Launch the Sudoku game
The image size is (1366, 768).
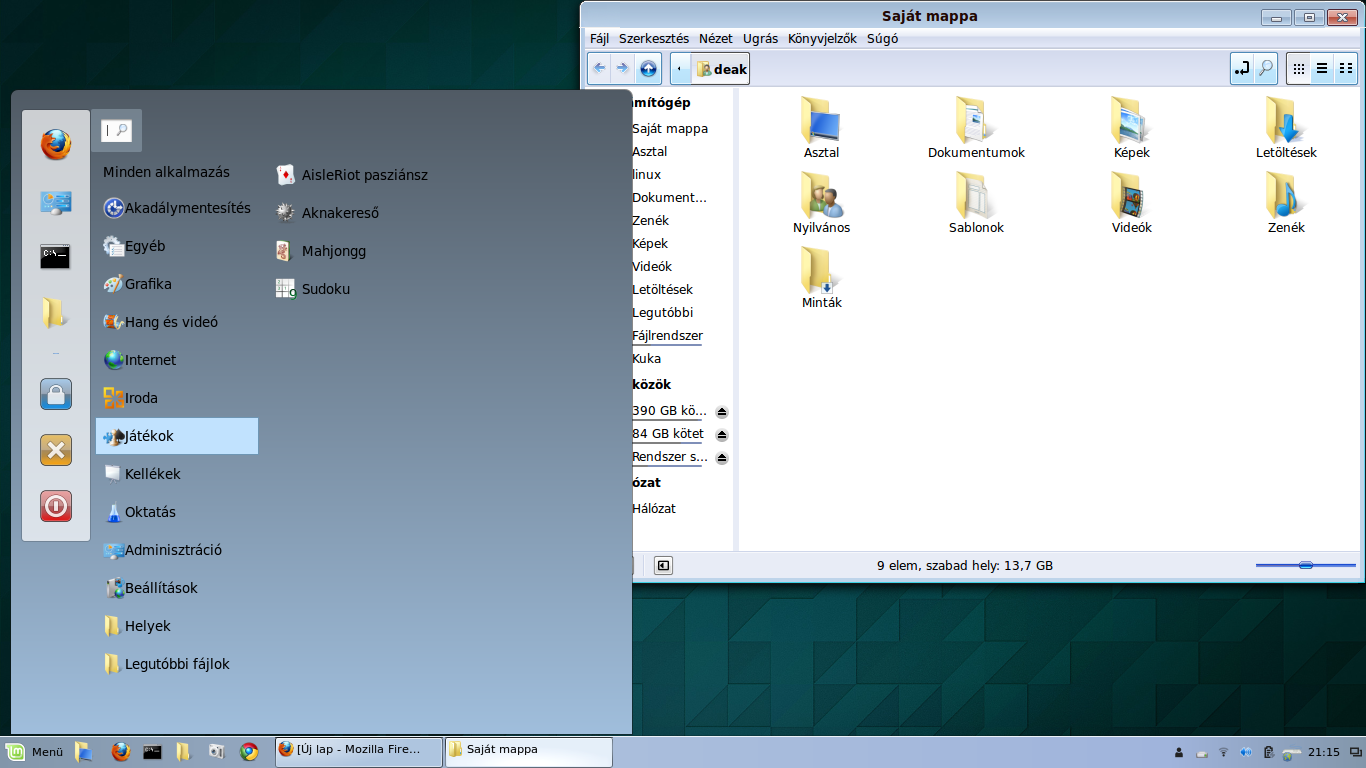[x=314, y=289]
